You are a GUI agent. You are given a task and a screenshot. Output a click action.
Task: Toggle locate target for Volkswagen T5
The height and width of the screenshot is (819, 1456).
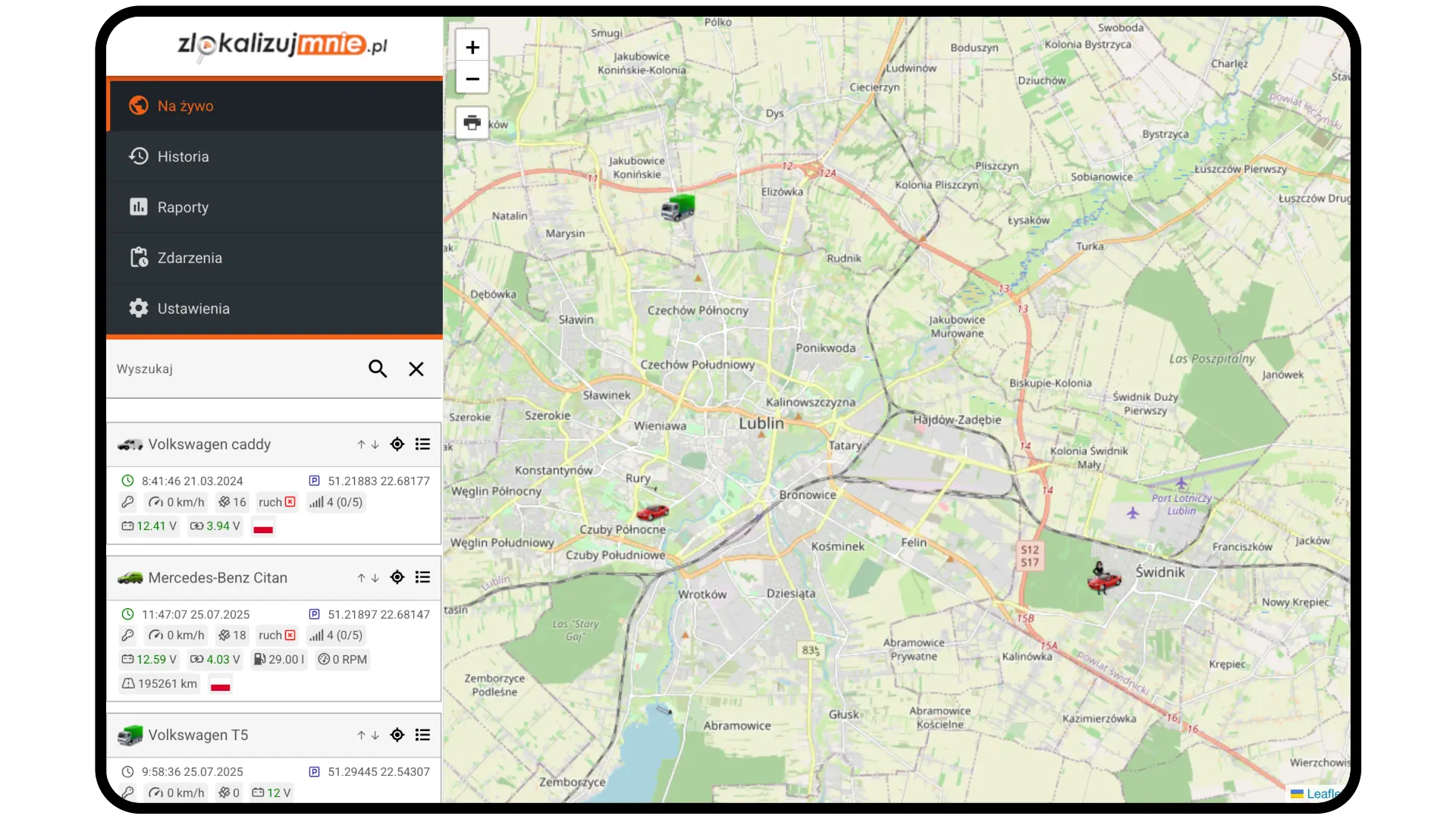click(x=397, y=735)
